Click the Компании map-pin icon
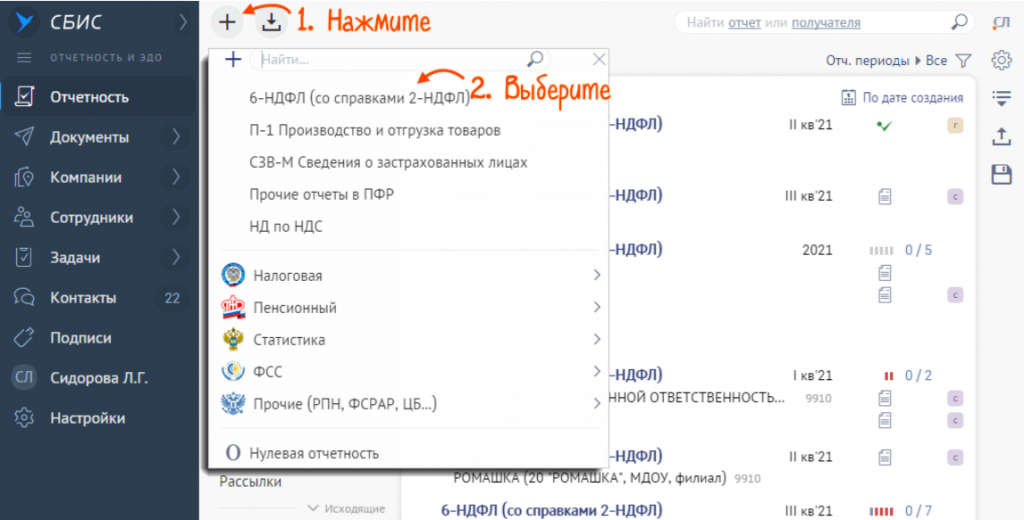This screenshot has height=520, width=1024. 24,177
